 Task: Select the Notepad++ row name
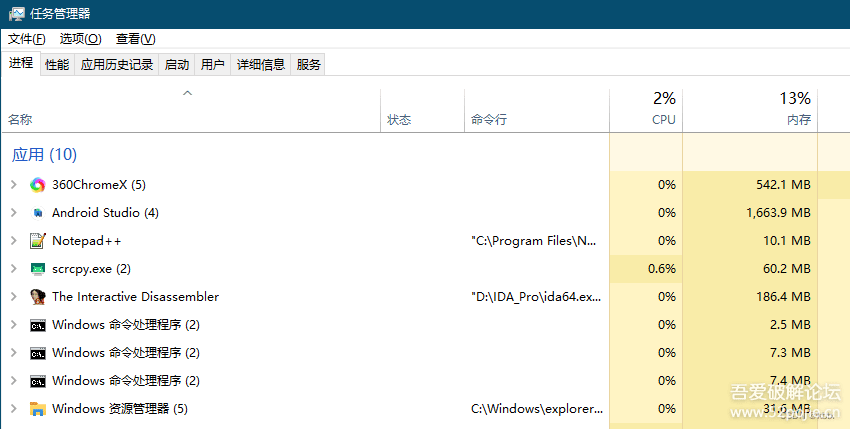(87, 241)
